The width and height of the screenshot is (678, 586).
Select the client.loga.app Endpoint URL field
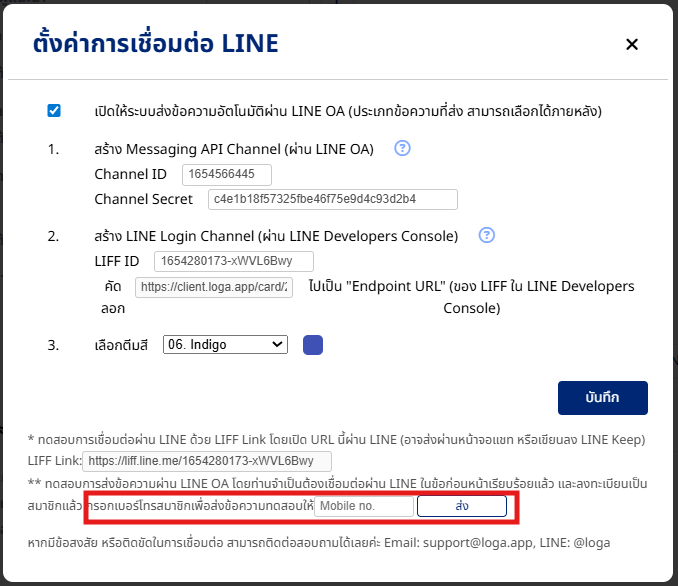click(x=214, y=287)
